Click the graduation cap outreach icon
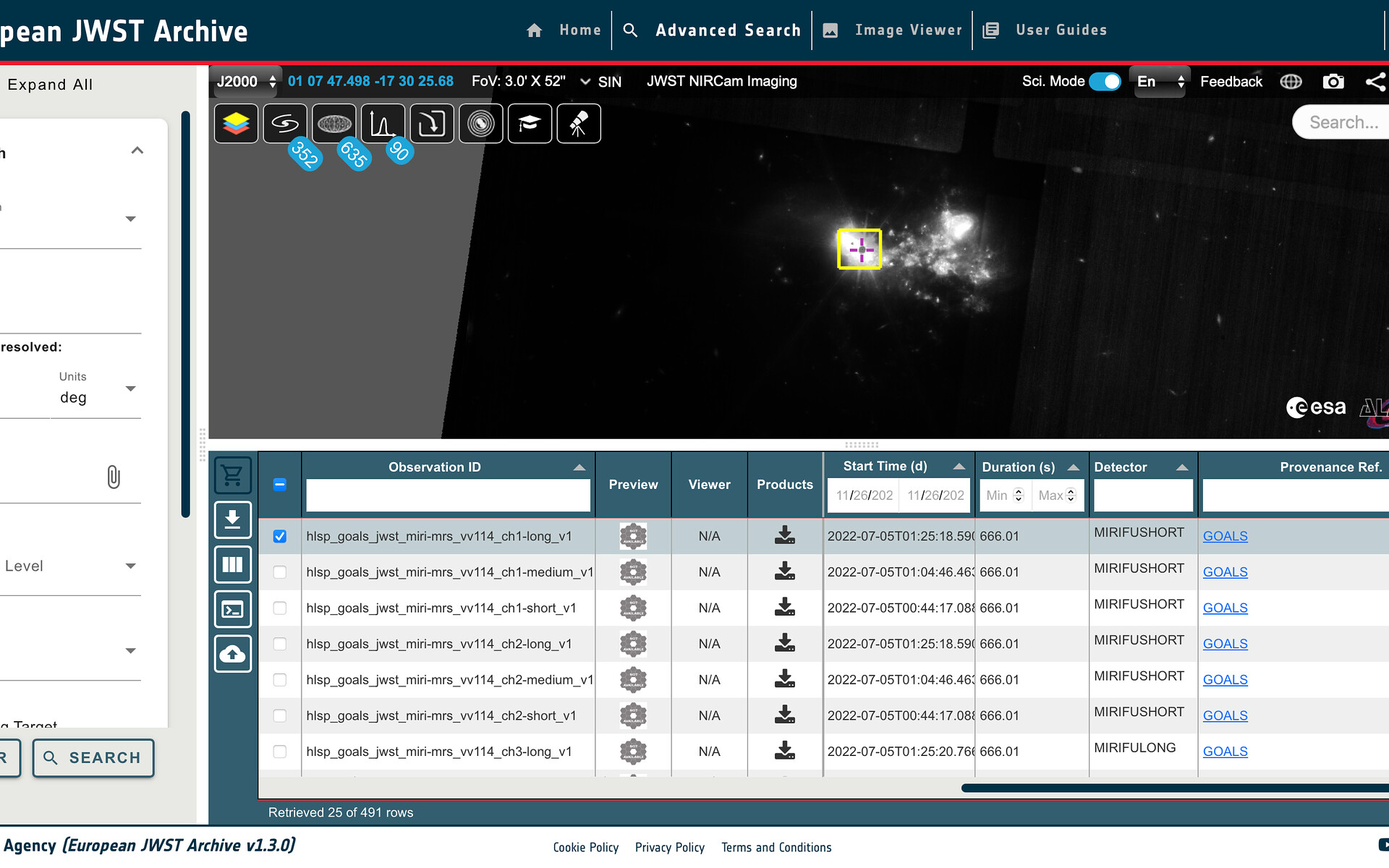The width and height of the screenshot is (1389, 868). [x=530, y=124]
